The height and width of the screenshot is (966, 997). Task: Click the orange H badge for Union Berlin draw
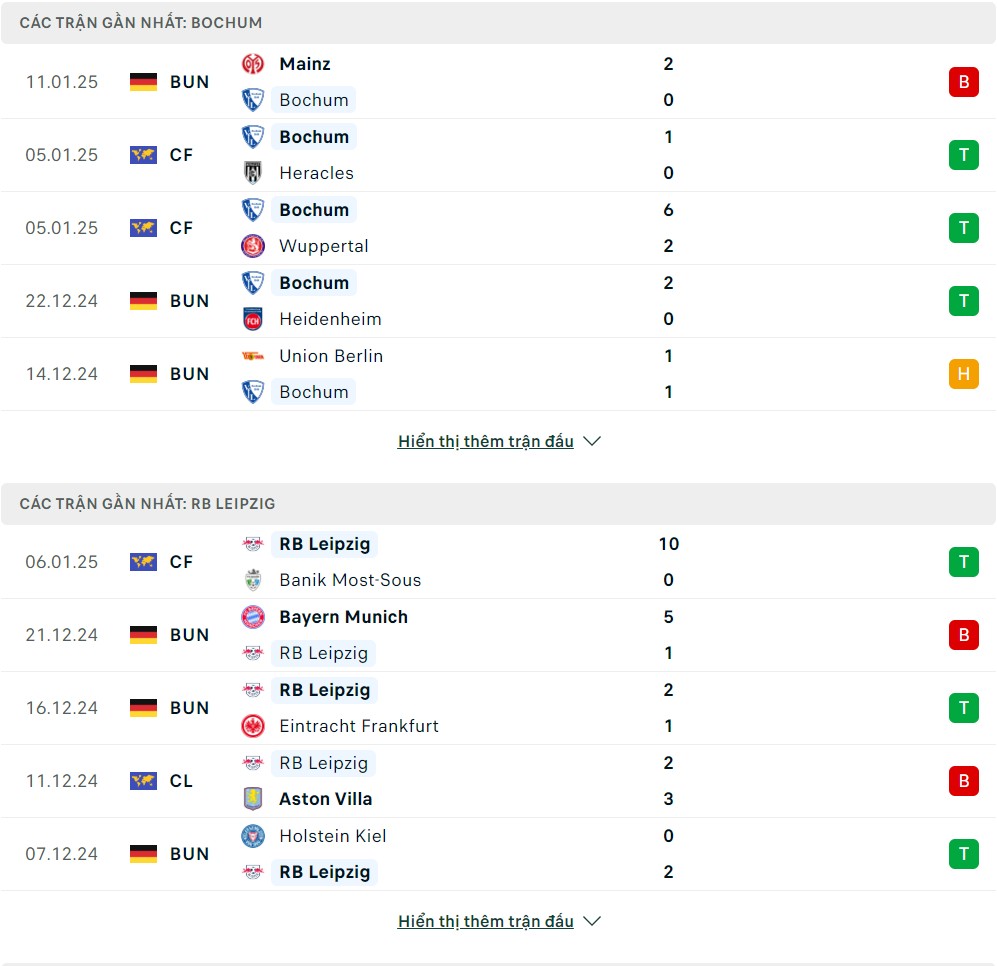[x=964, y=374]
